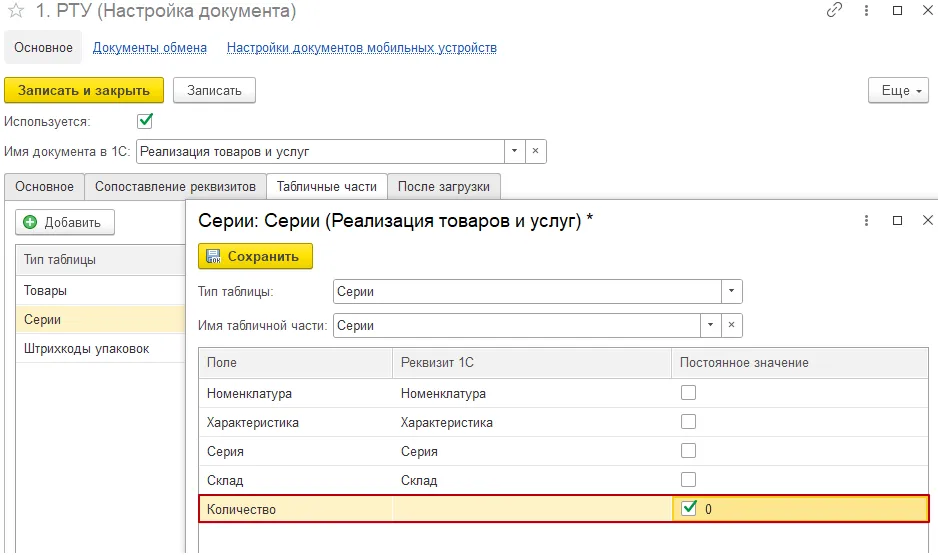Image resolution: width=938 pixels, height=555 pixels.
Task: Click Номенклатура in Реквизит 1С column
Action: 532,394
